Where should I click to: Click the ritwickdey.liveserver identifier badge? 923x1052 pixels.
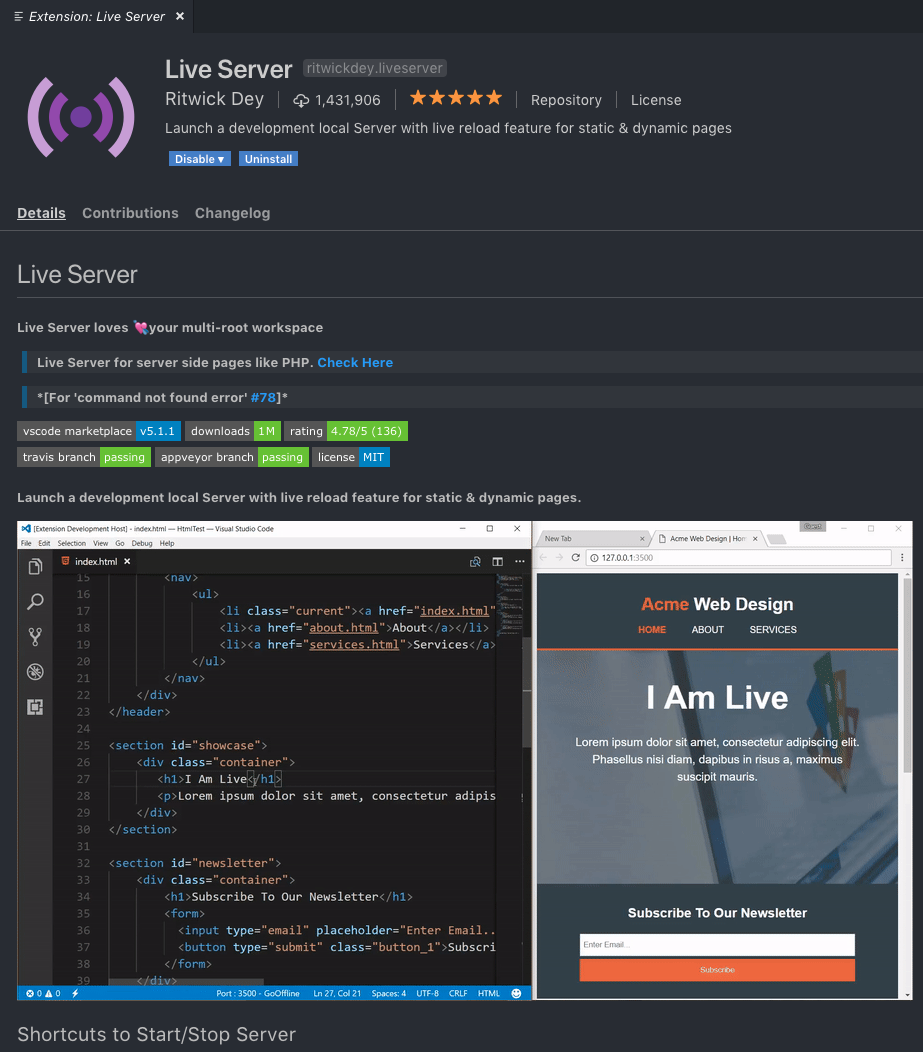[x=374, y=68]
